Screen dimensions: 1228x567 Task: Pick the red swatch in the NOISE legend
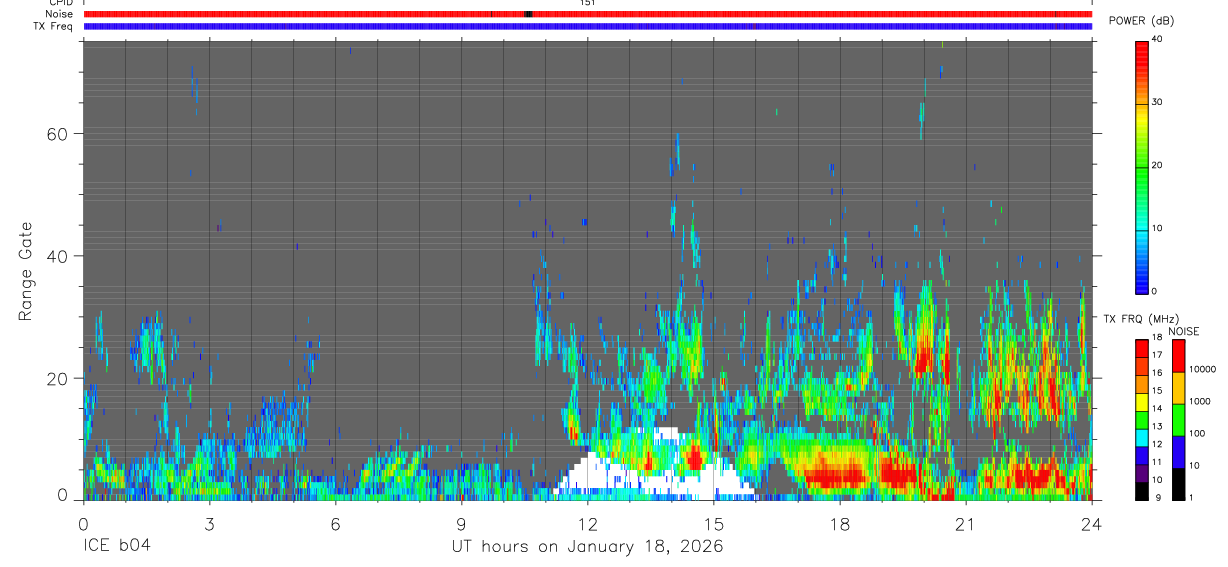pos(1177,356)
